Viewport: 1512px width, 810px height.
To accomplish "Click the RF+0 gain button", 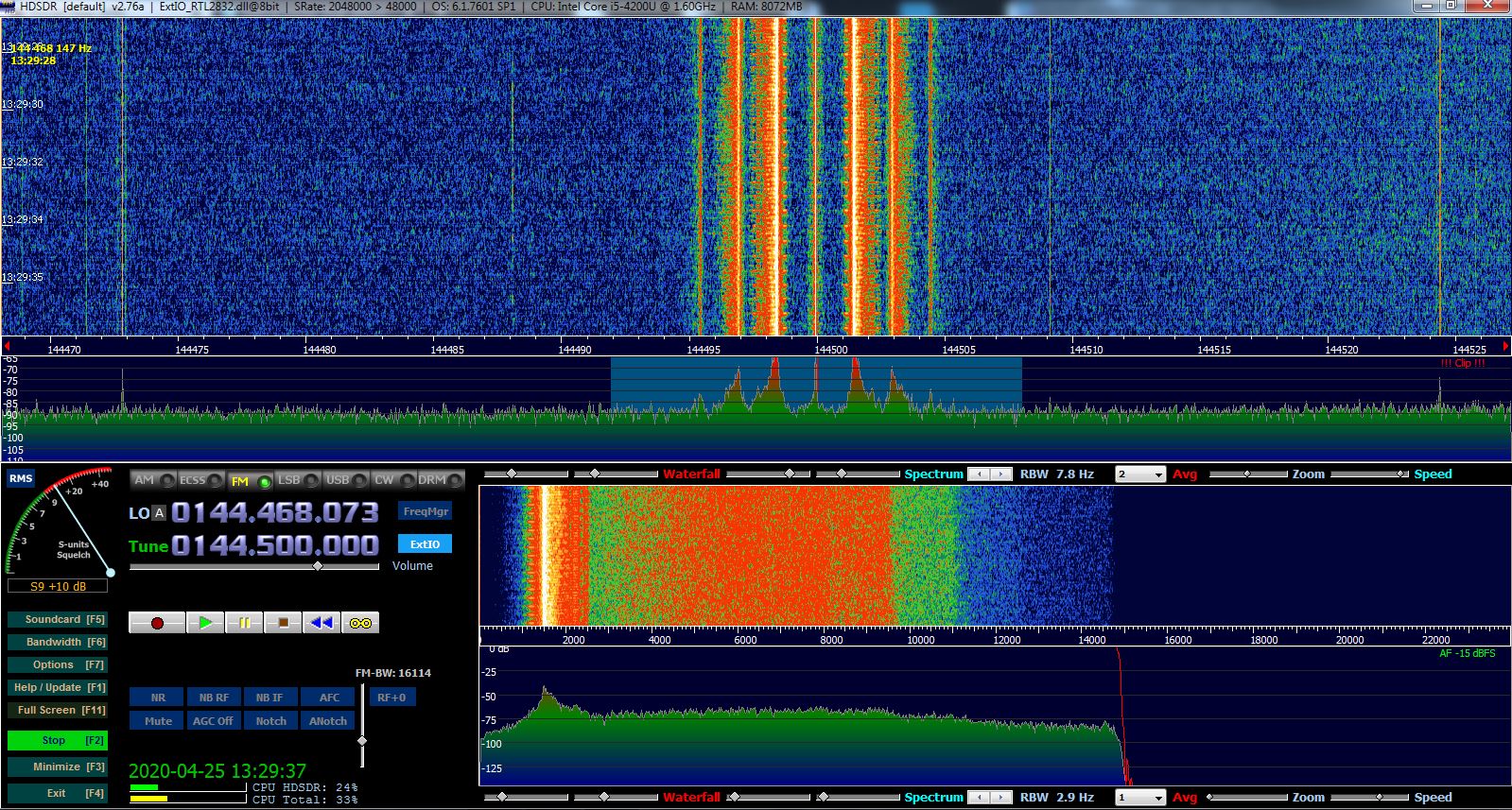I will tap(391, 698).
